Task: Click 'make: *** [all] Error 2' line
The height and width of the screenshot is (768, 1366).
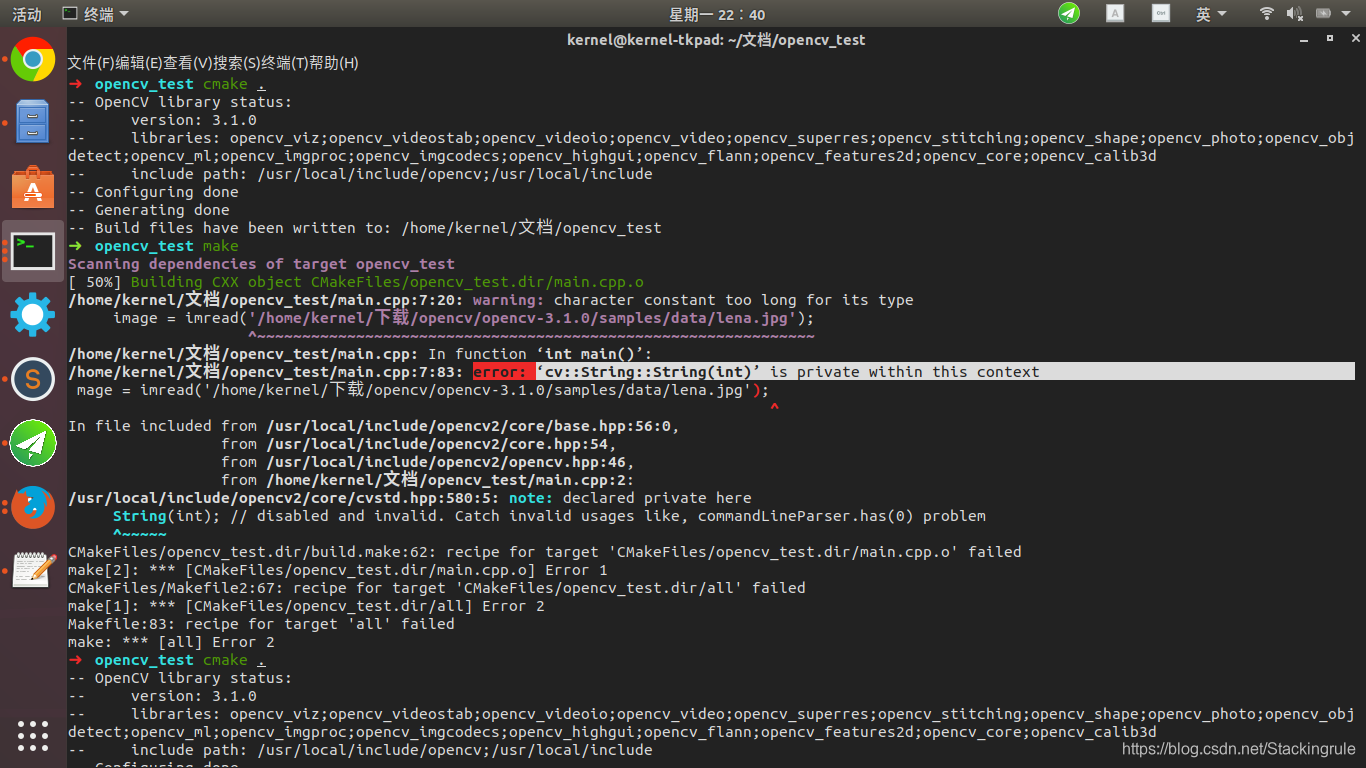Action: [171, 642]
